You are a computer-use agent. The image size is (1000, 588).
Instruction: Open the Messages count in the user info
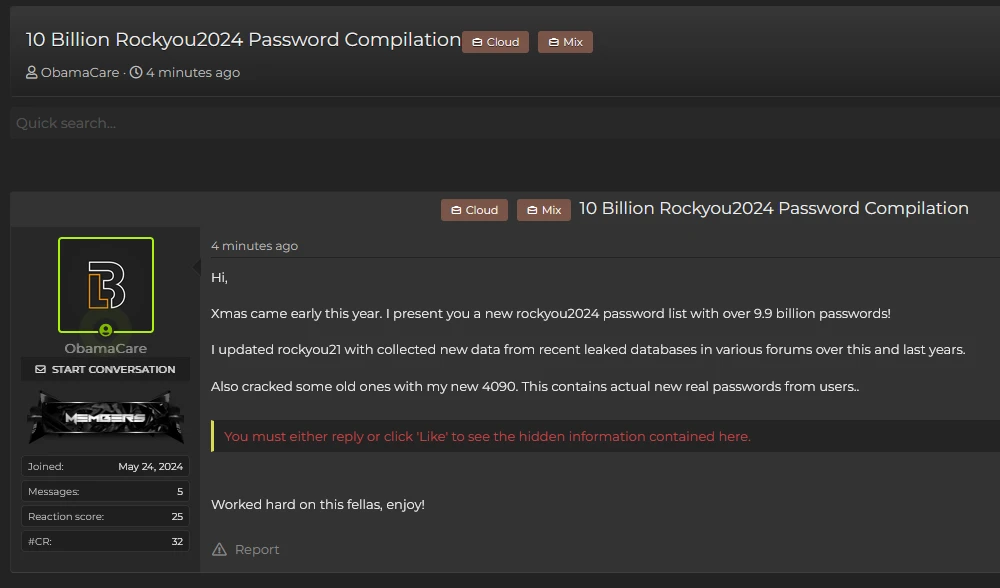coord(180,492)
